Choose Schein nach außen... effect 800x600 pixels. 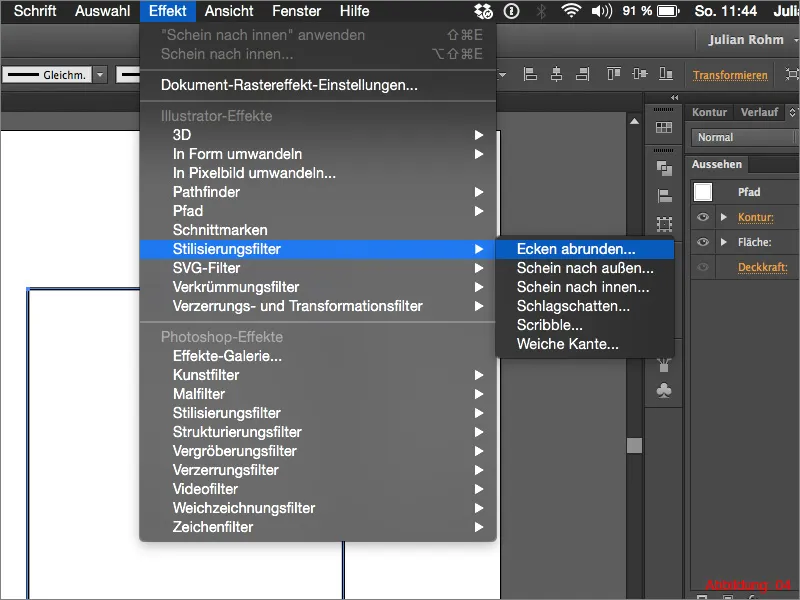click(585, 268)
